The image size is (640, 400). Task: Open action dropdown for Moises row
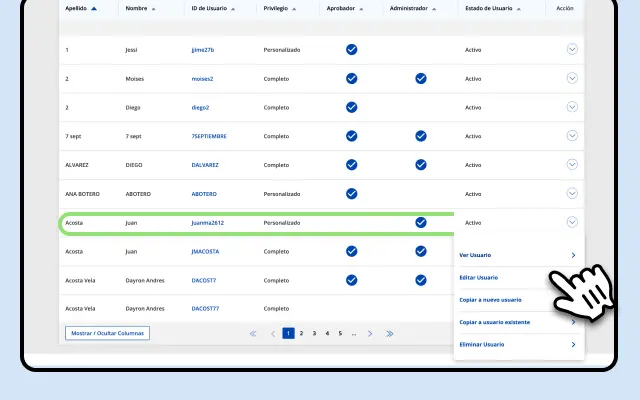click(x=572, y=78)
